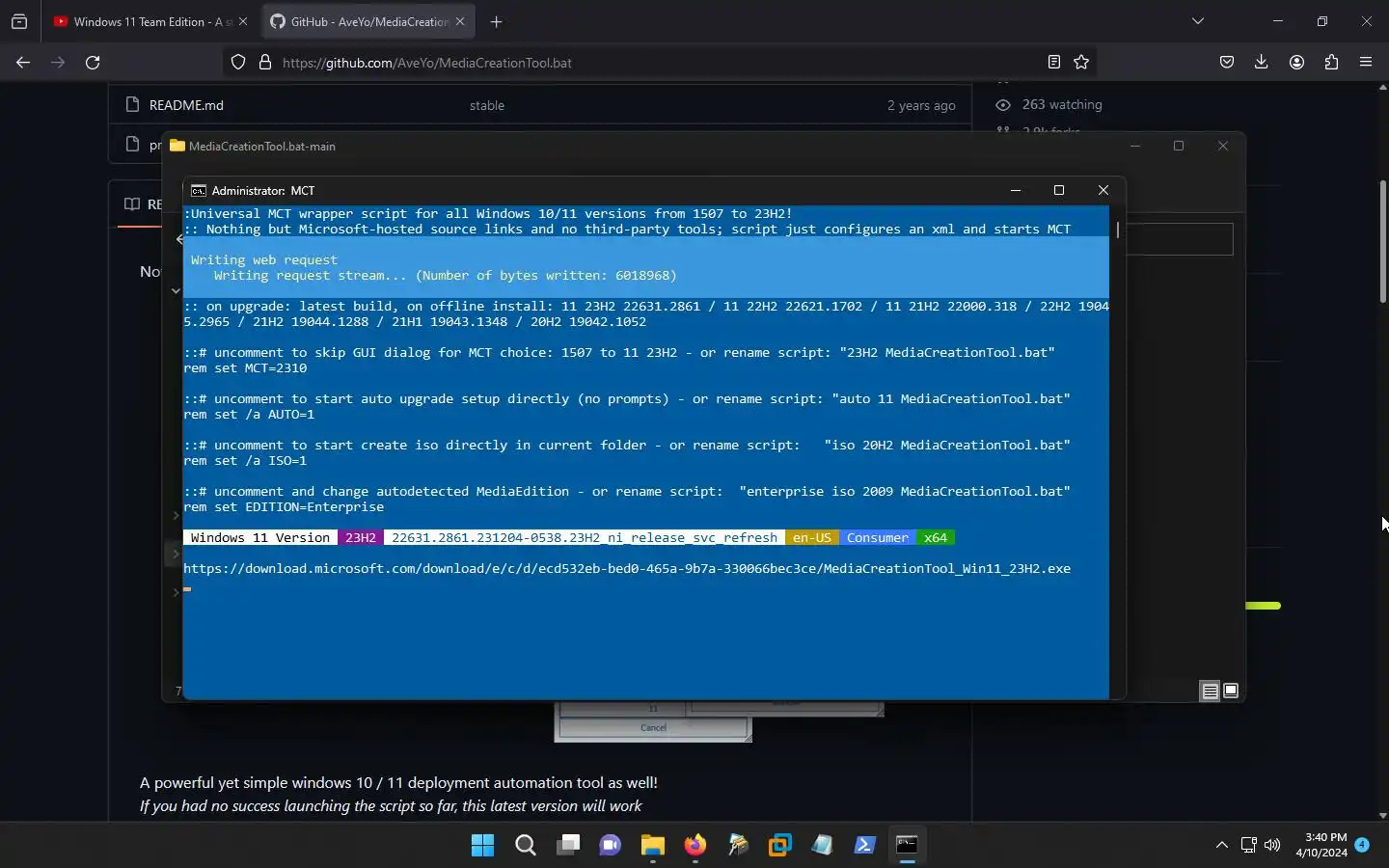Image resolution: width=1389 pixels, height=868 pixels.
Task: Open the Firefox account menu
Action: pyautogui.click(x=1296, y=63)
